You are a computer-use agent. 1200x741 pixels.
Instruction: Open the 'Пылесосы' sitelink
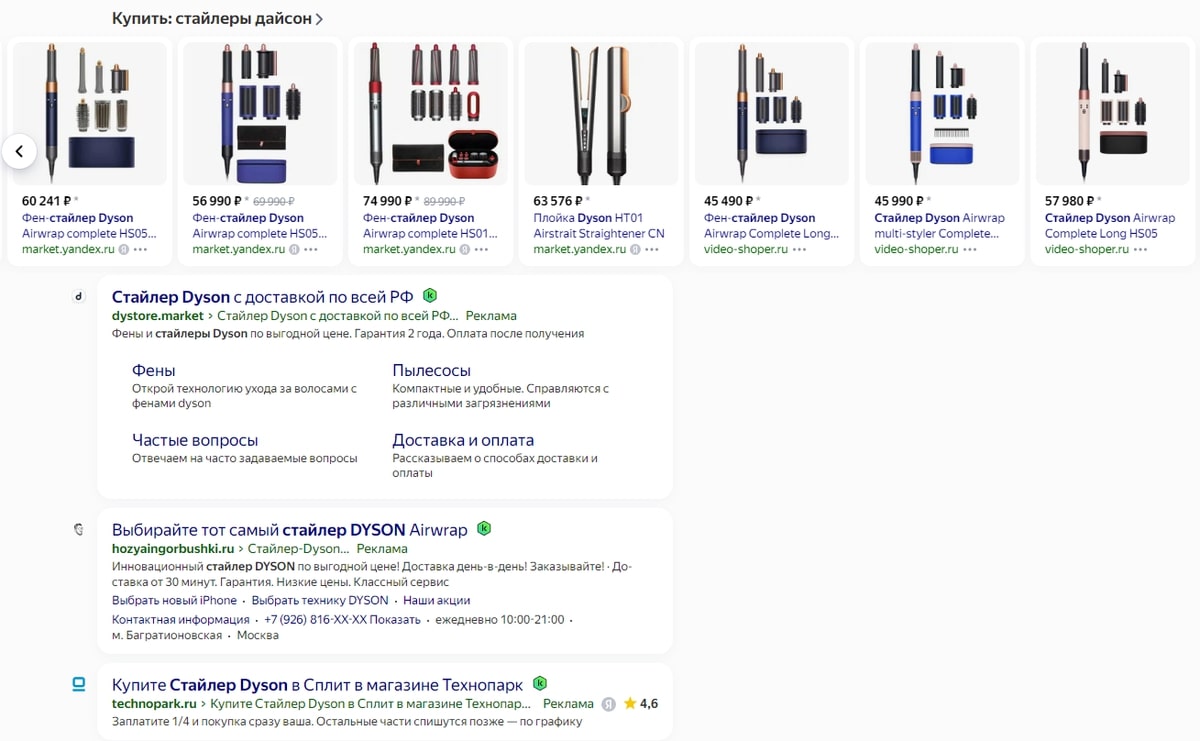click(431, 371)
